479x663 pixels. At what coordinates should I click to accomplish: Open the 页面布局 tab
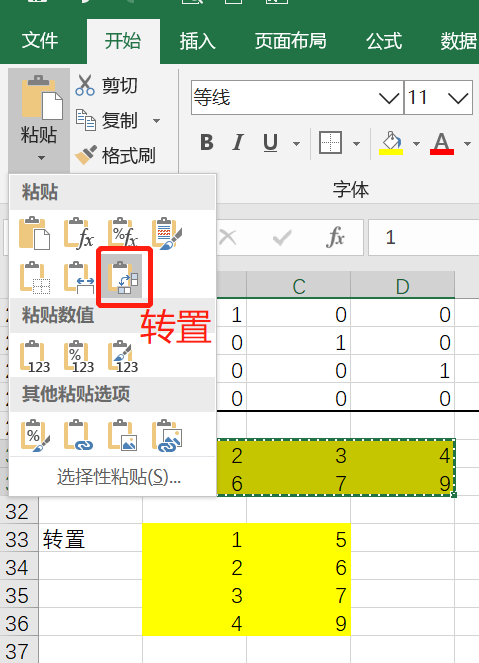(290, 41)
